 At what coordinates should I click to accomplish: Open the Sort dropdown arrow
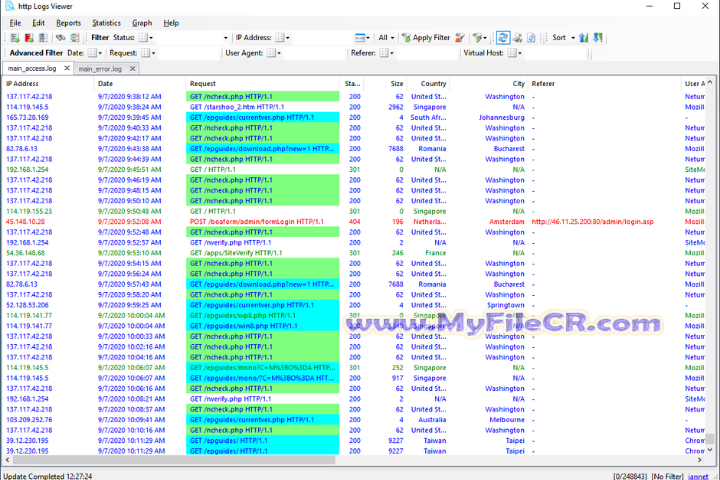point(573,38)
